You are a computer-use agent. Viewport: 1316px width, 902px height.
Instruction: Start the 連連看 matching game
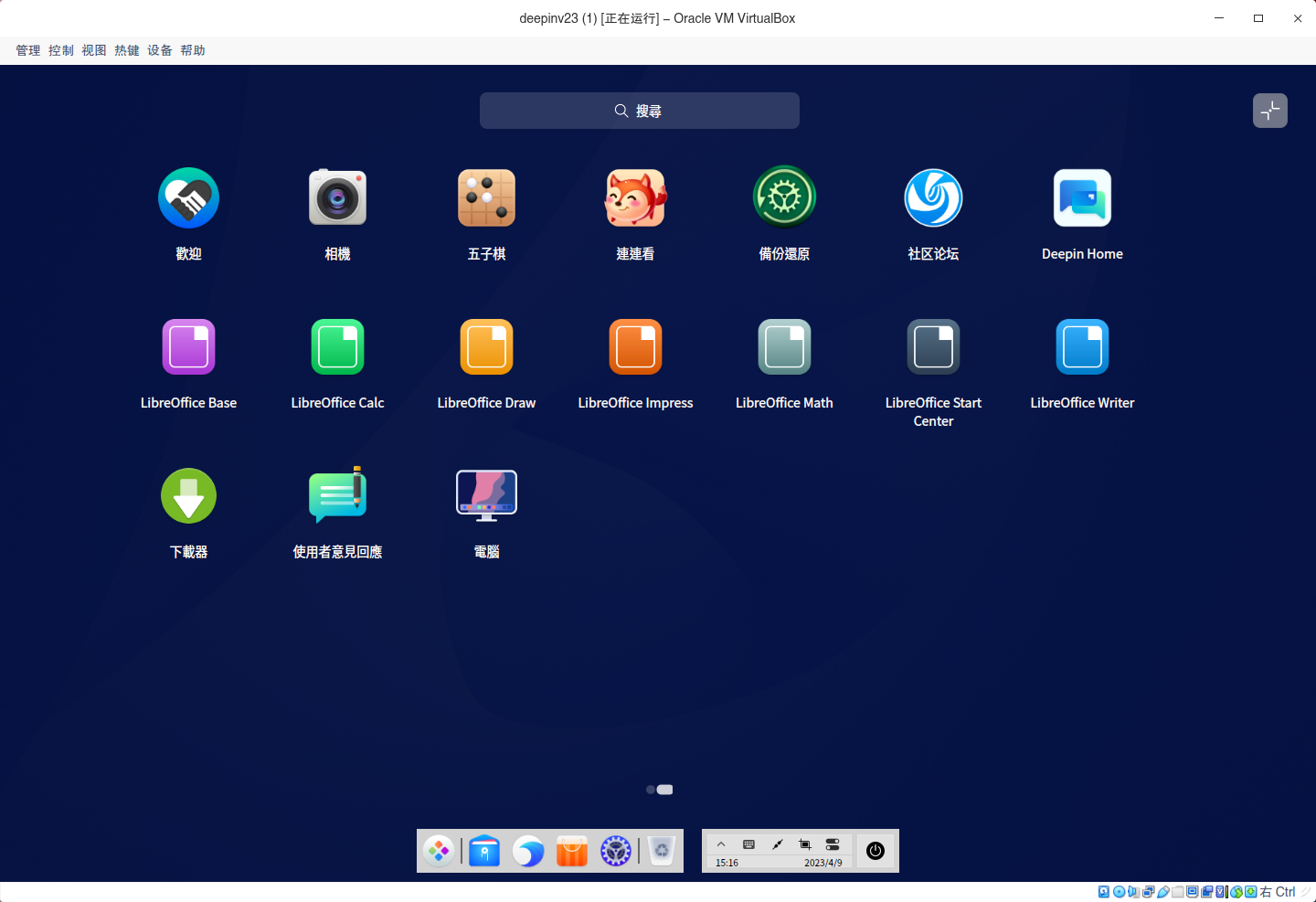(635, 197)
